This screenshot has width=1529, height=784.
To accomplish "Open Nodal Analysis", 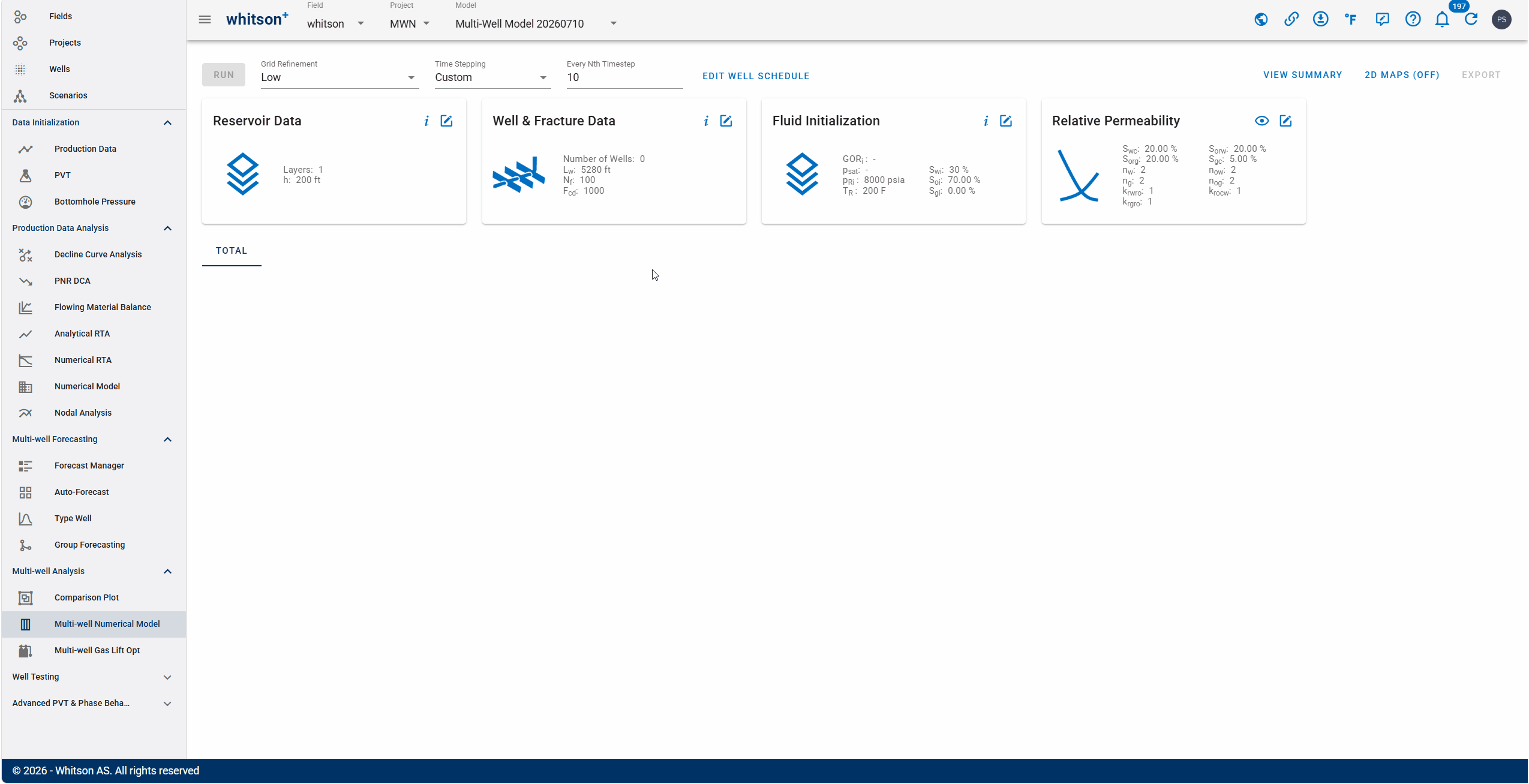I will pos(93,413).
